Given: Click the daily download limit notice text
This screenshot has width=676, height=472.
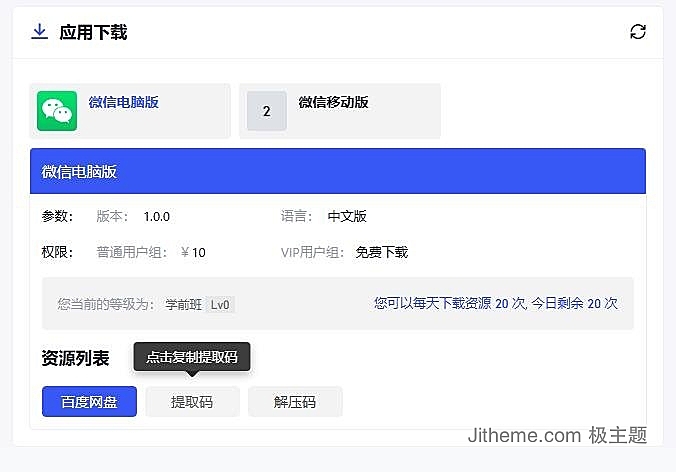Looking at the screenshot, I should (x=496, y=303).
